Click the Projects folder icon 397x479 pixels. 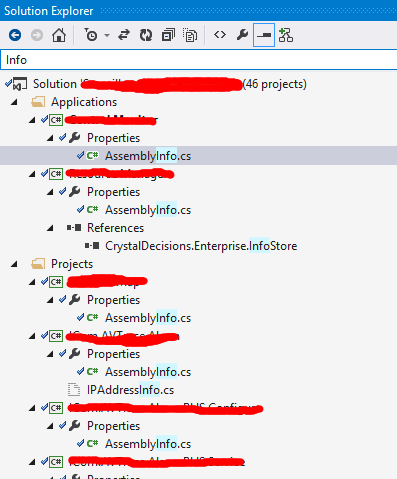click(x=38, y=264)
